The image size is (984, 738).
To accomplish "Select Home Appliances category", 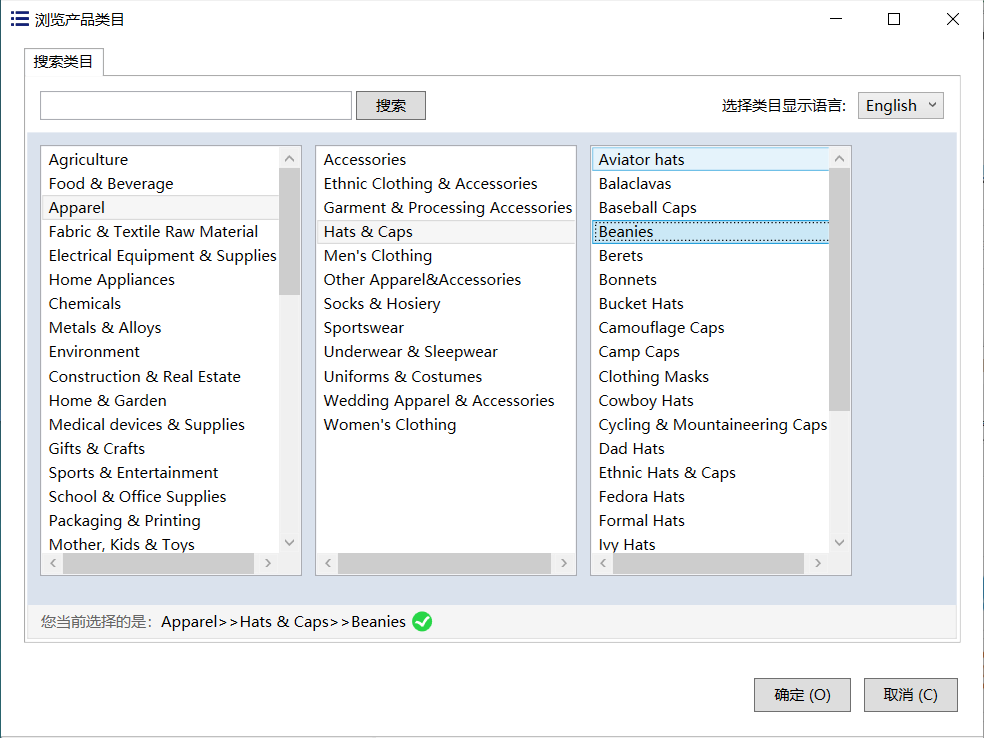I will coord(112,280).
